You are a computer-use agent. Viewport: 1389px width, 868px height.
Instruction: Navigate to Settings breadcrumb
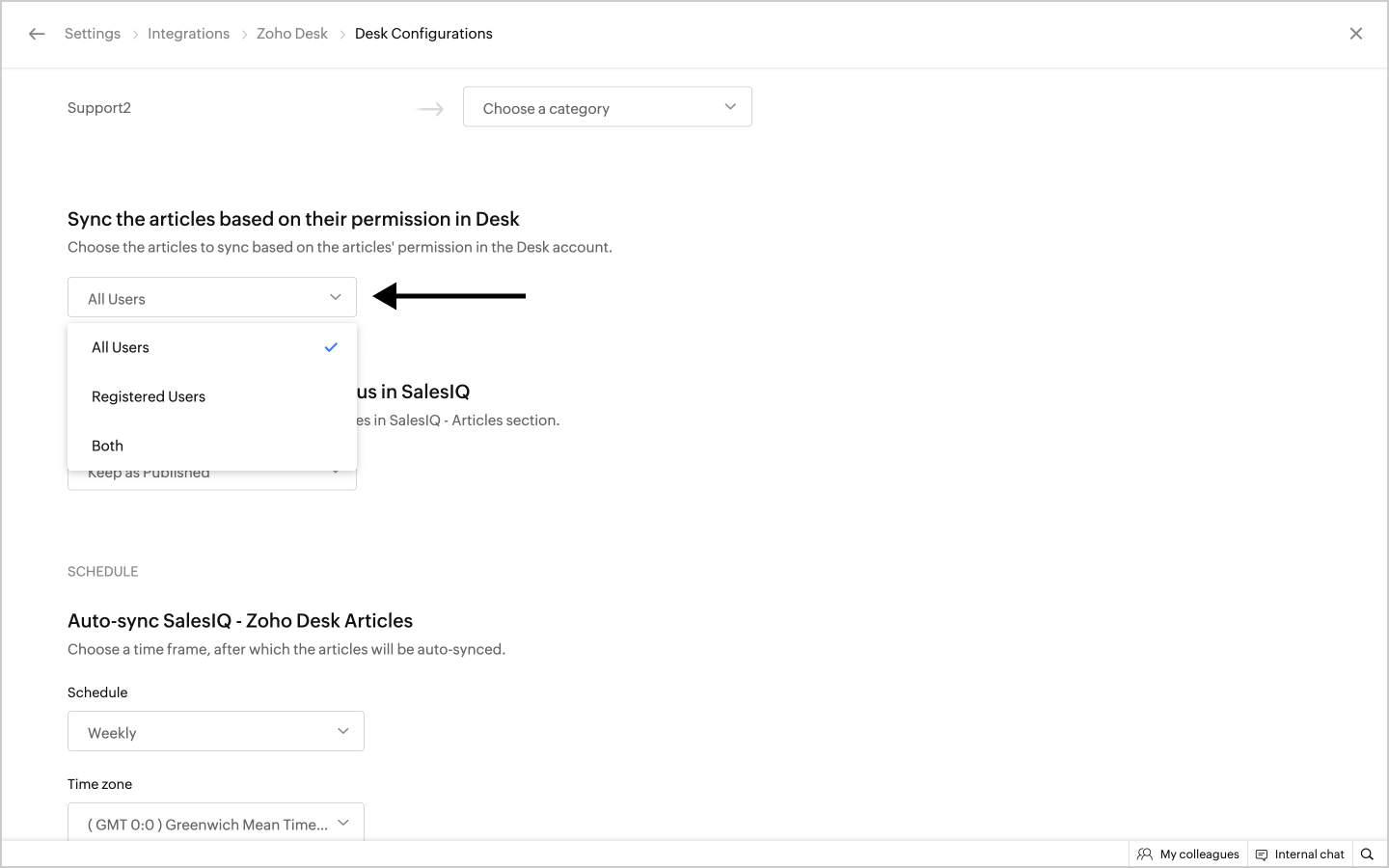(x=93, y=34)
